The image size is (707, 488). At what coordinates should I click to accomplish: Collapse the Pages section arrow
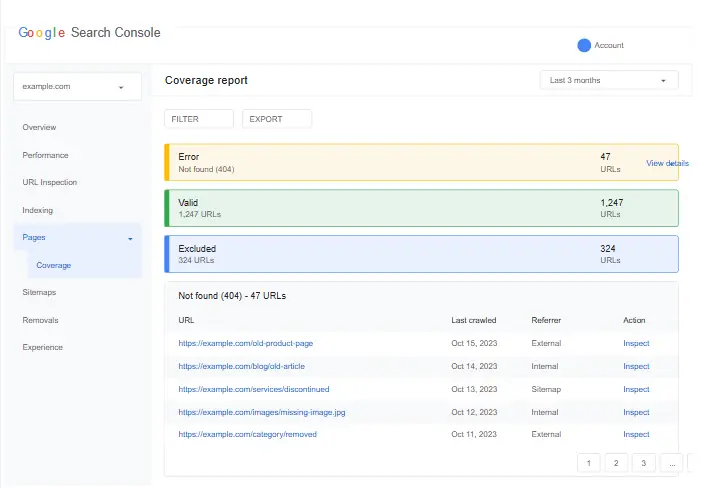(130, 239)
